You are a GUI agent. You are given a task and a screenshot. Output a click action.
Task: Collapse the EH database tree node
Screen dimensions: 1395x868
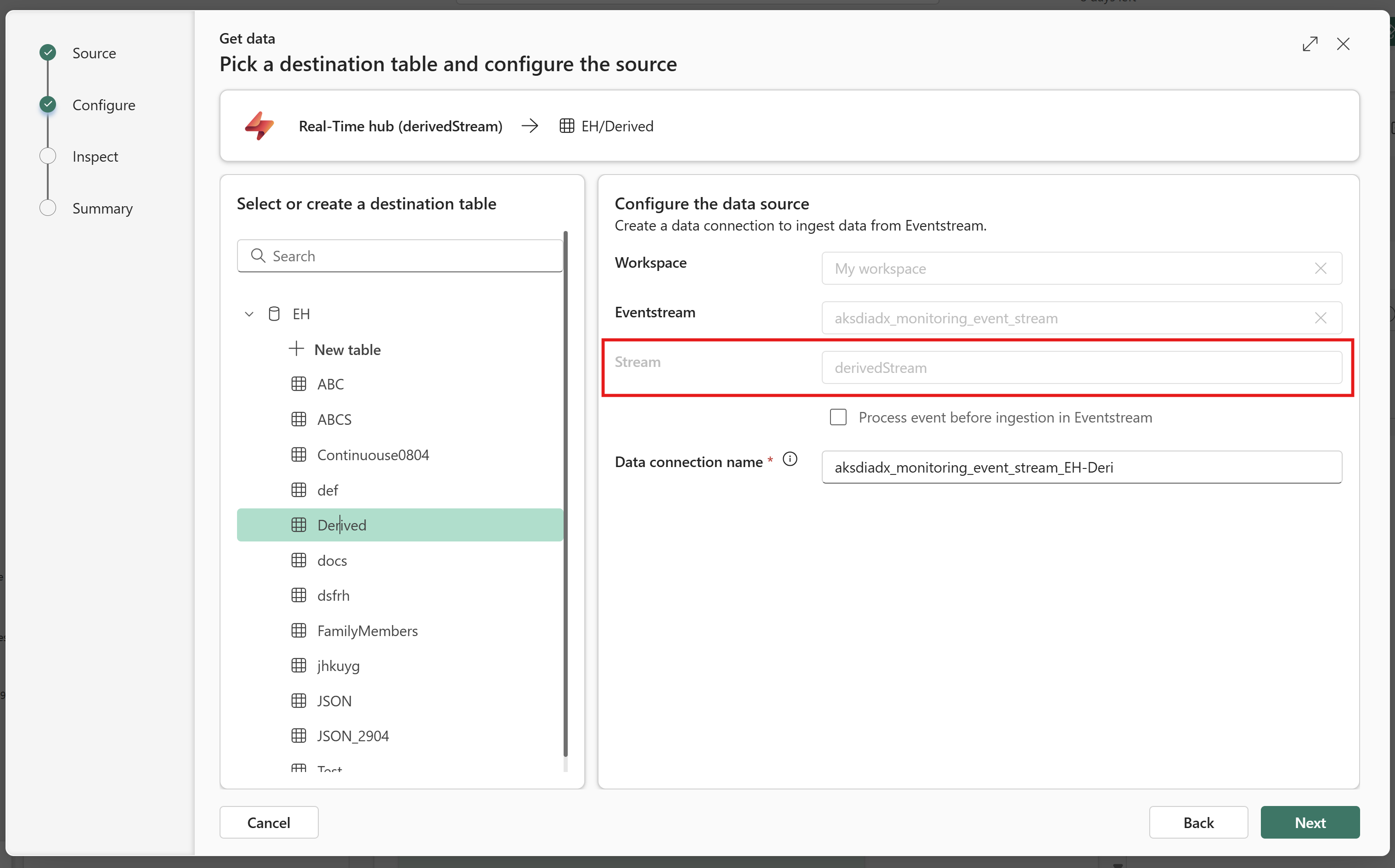click(249, 314)
